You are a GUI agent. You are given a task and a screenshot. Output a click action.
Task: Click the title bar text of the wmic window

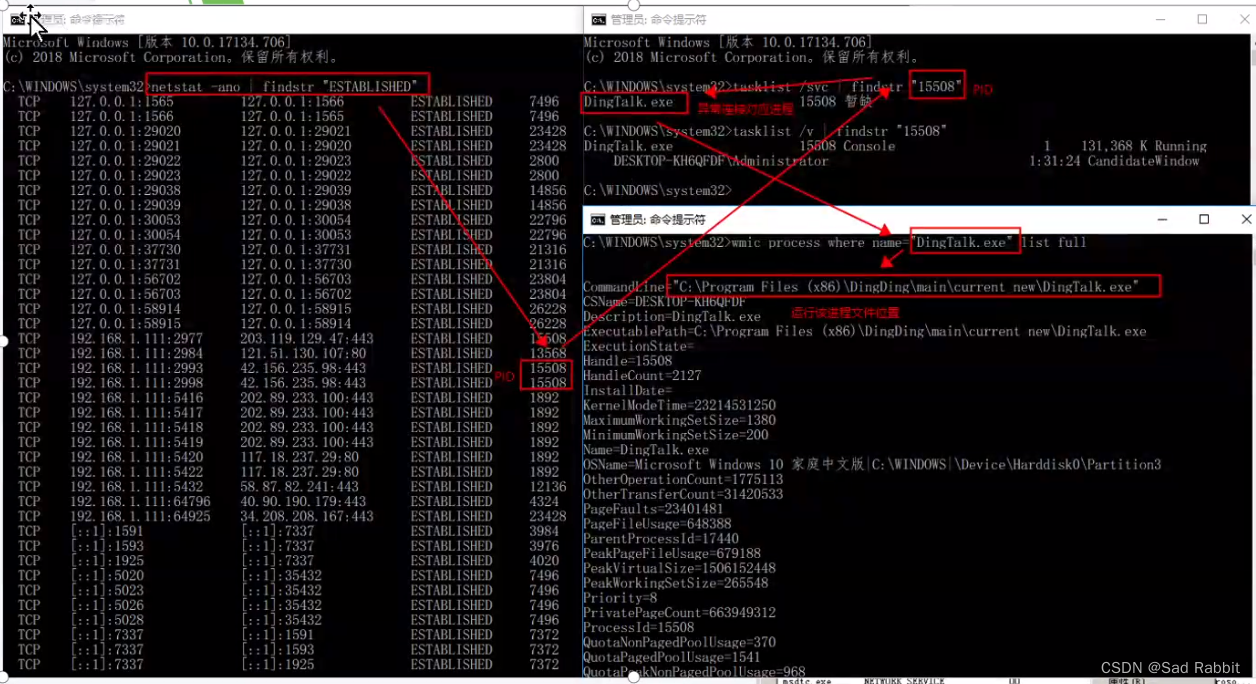click(658, 219)
